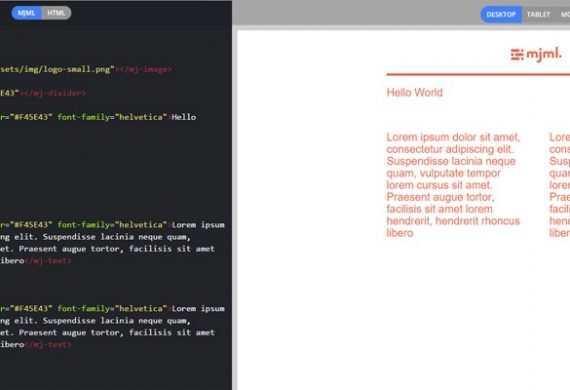Click the red divider line in preview

[478, 75]
